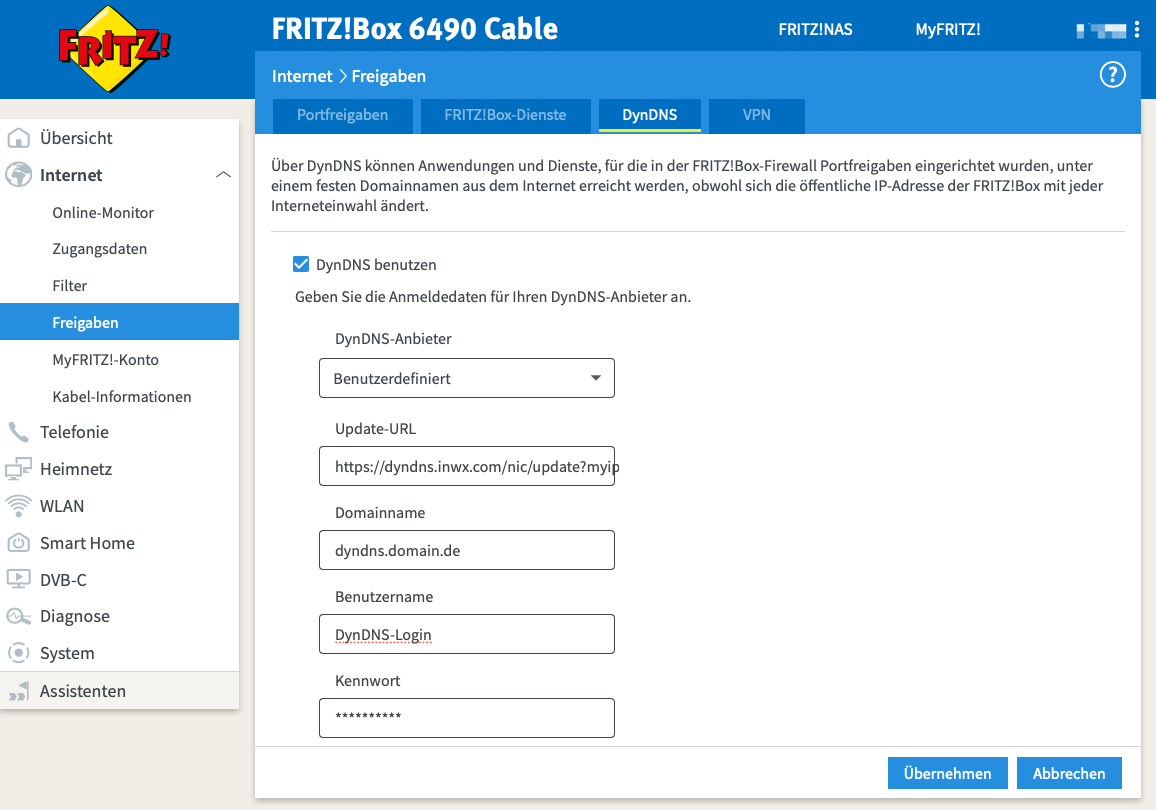The width and height of the screenshot is (1156, 810).
Task: Click the Heimnetz computers icon
Action: [x=18, y=469]
